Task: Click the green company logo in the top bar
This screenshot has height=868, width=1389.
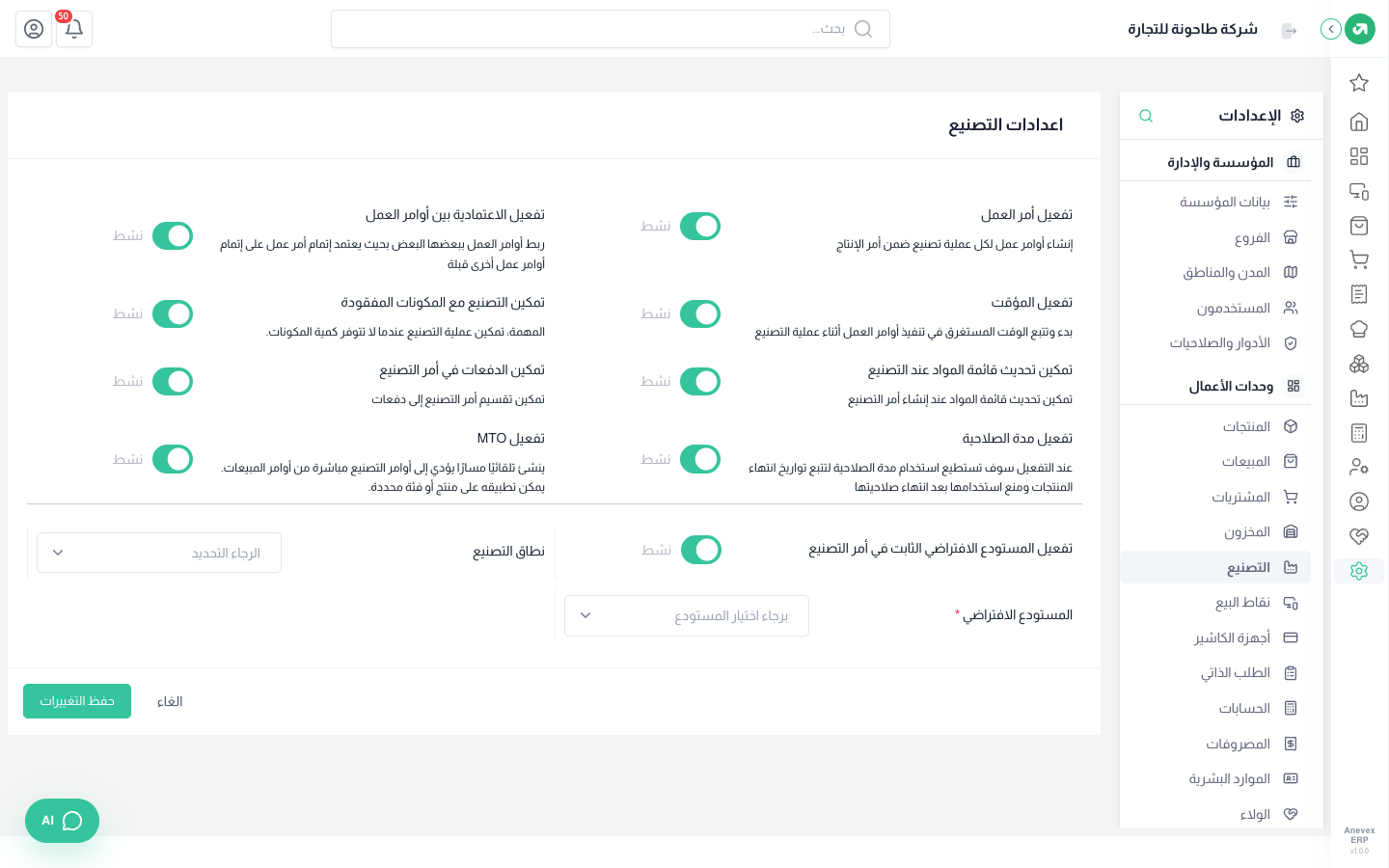Action: pos(1360,29)
